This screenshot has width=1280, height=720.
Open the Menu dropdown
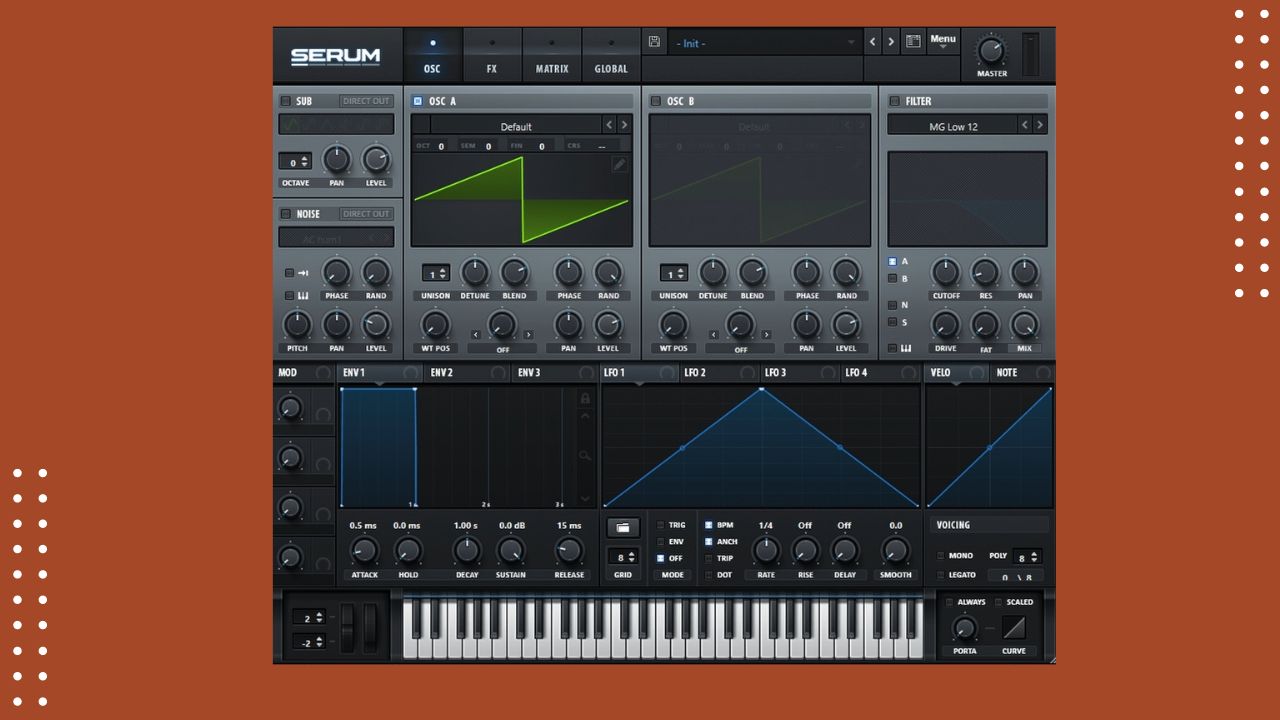point(942,42)
